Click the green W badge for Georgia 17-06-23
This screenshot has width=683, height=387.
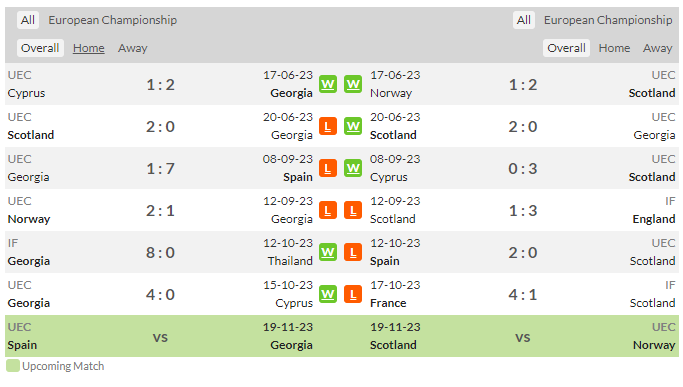point(328,84)
